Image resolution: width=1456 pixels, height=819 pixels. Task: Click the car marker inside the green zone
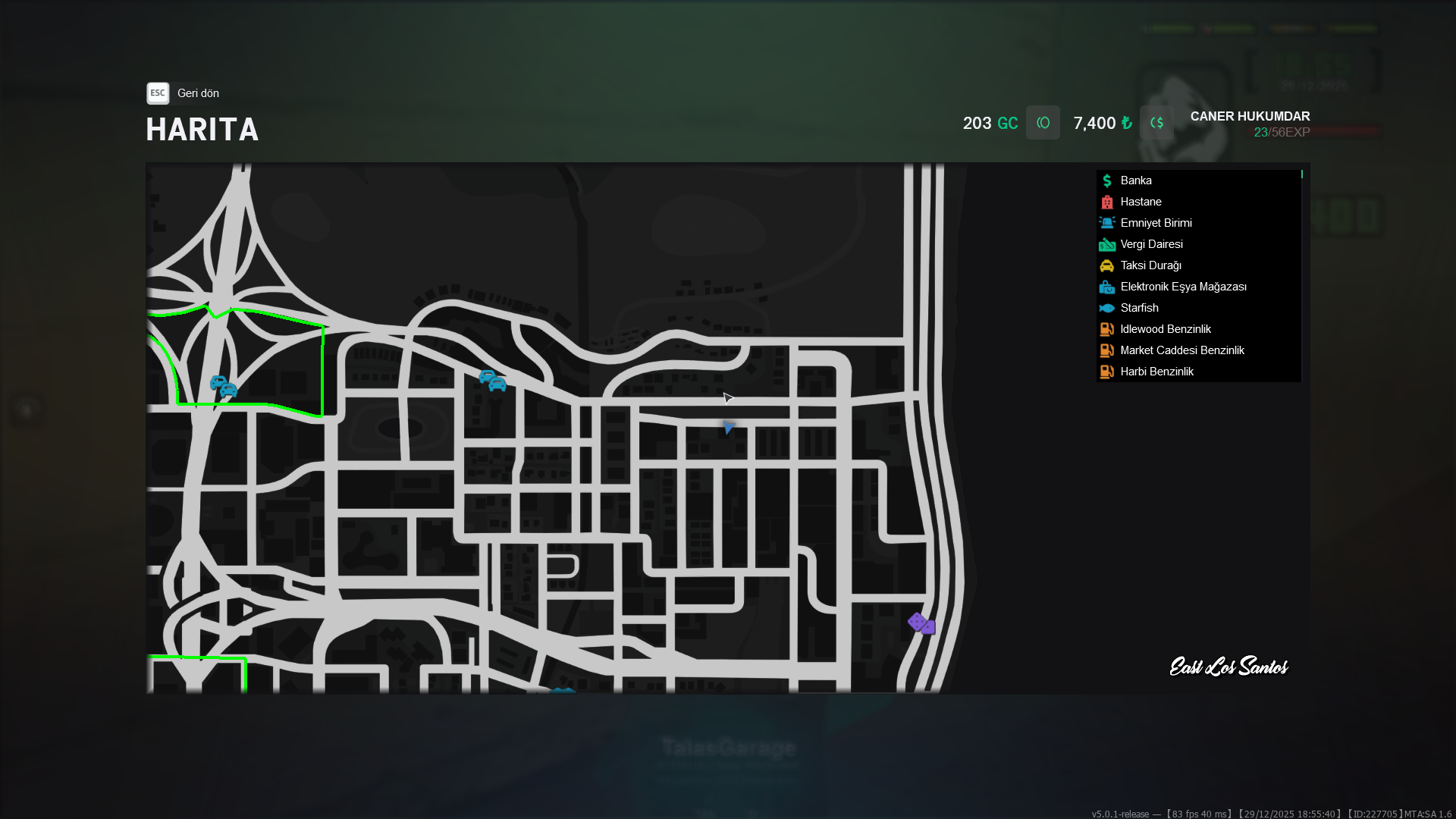click(224, 386)
